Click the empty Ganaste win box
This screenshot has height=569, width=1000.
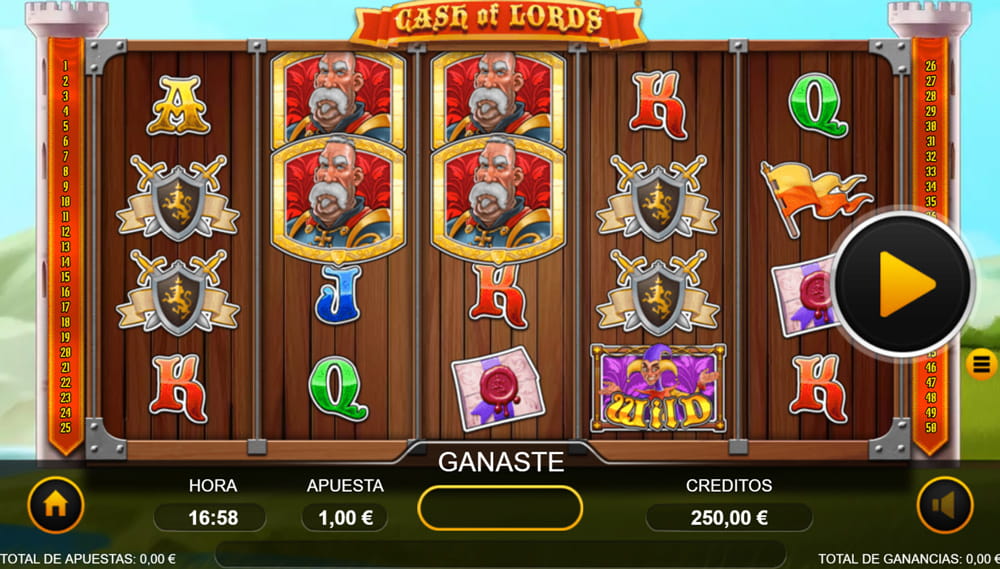500,508
